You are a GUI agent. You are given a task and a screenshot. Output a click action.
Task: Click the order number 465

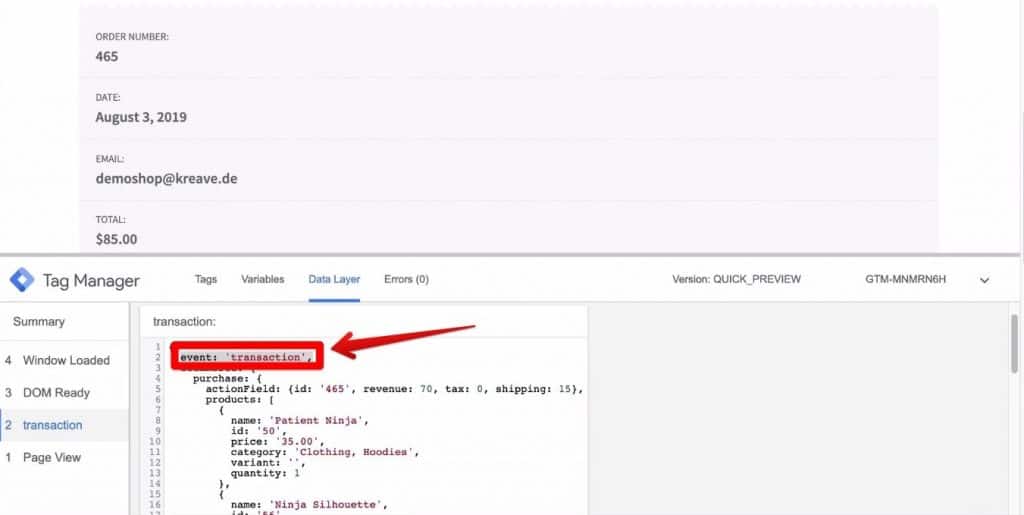click(107, 56)
